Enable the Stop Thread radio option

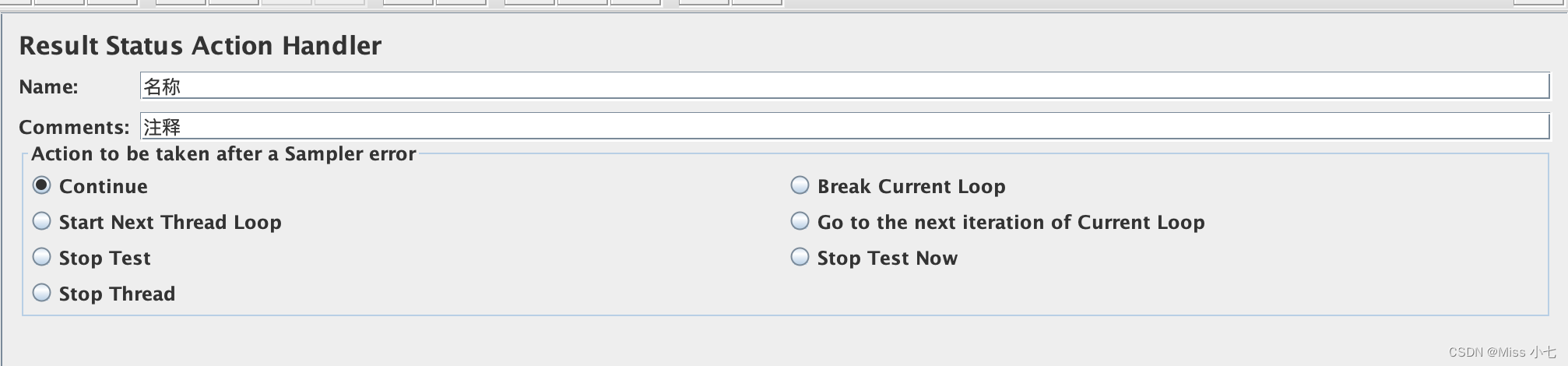(42, 293)
